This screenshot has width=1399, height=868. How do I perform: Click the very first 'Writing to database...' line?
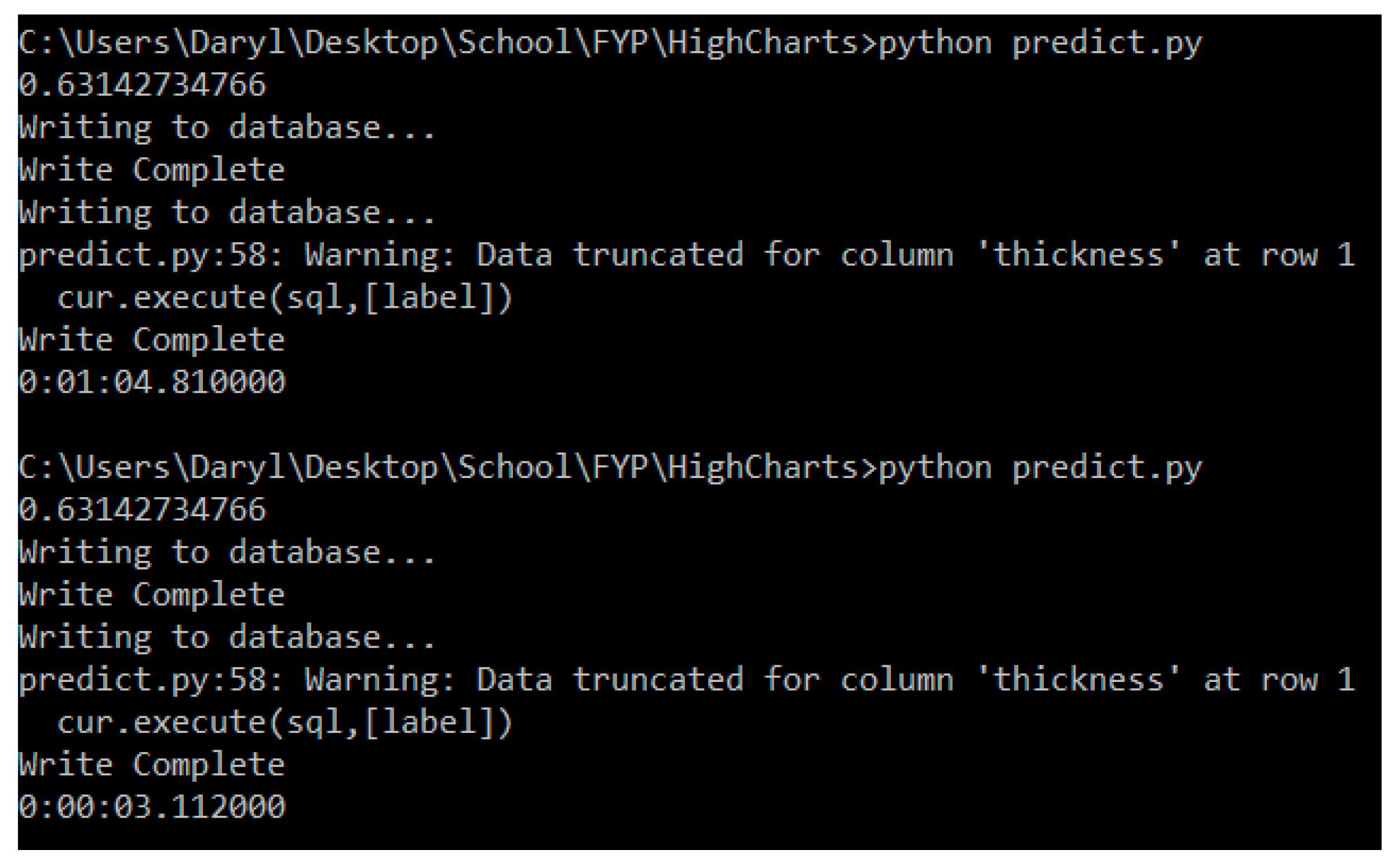(x=226, y=127)
